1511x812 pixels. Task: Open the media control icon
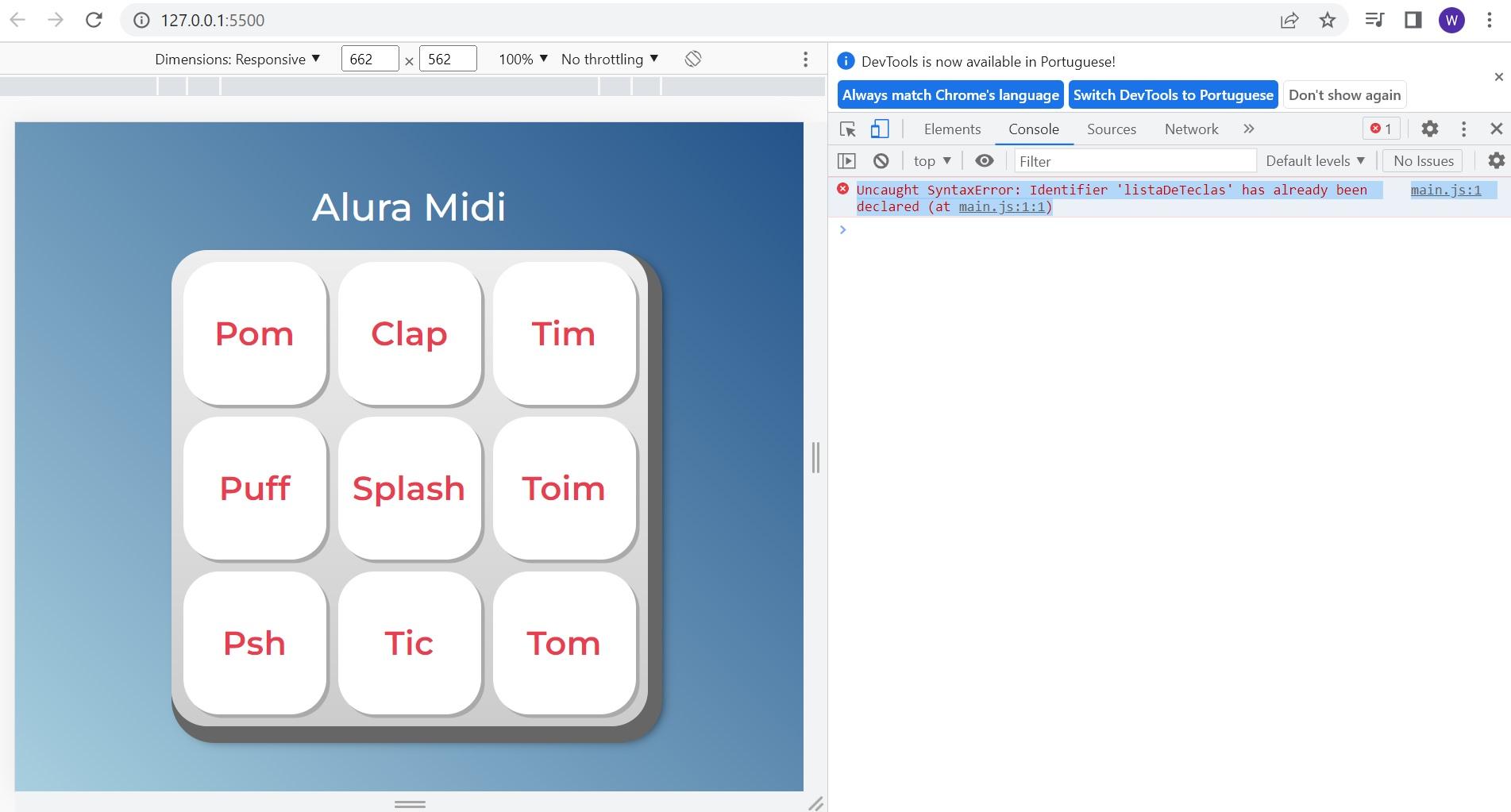coord(1374,20)
